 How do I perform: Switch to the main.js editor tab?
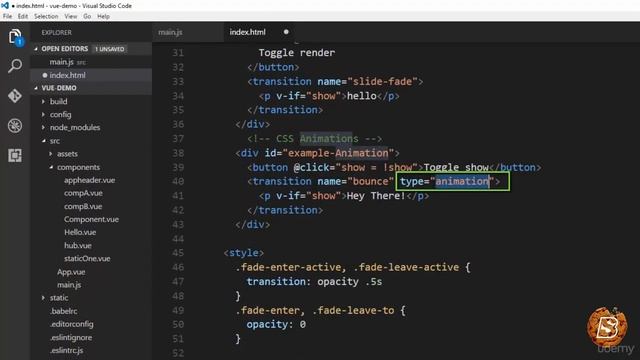pos(170,32)
